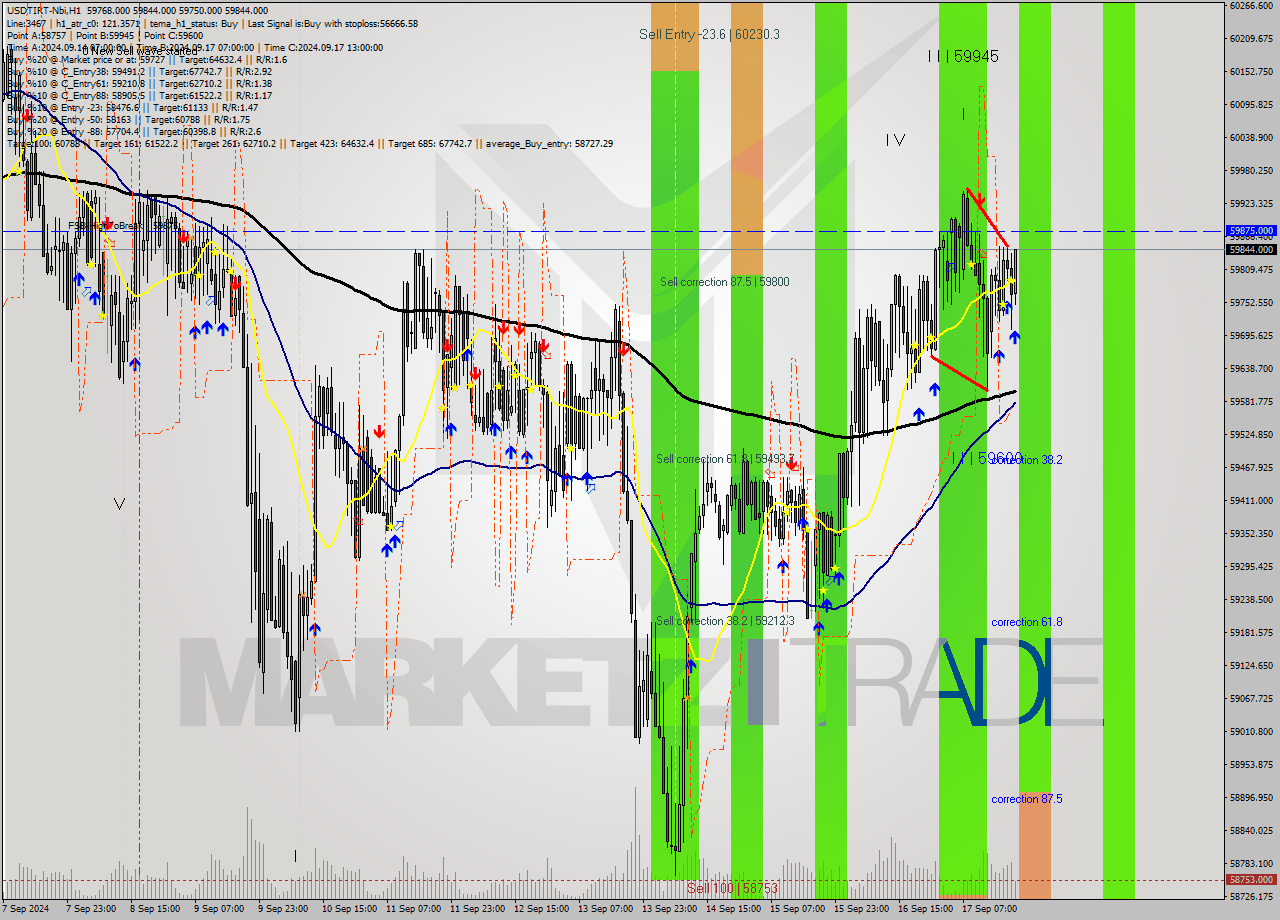Click the 59980.250 price axis label
The width and height of the screenshot is (1280, 920).
[x=1251, y=170]
